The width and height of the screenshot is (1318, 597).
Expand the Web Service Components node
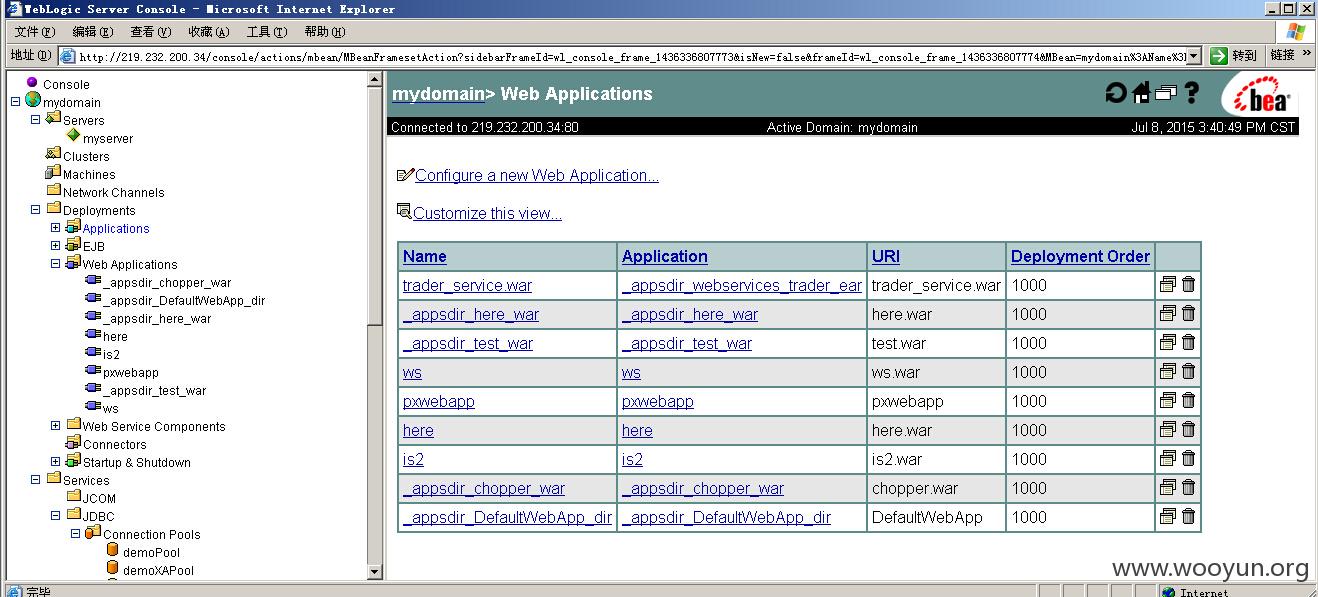point(55,426)
